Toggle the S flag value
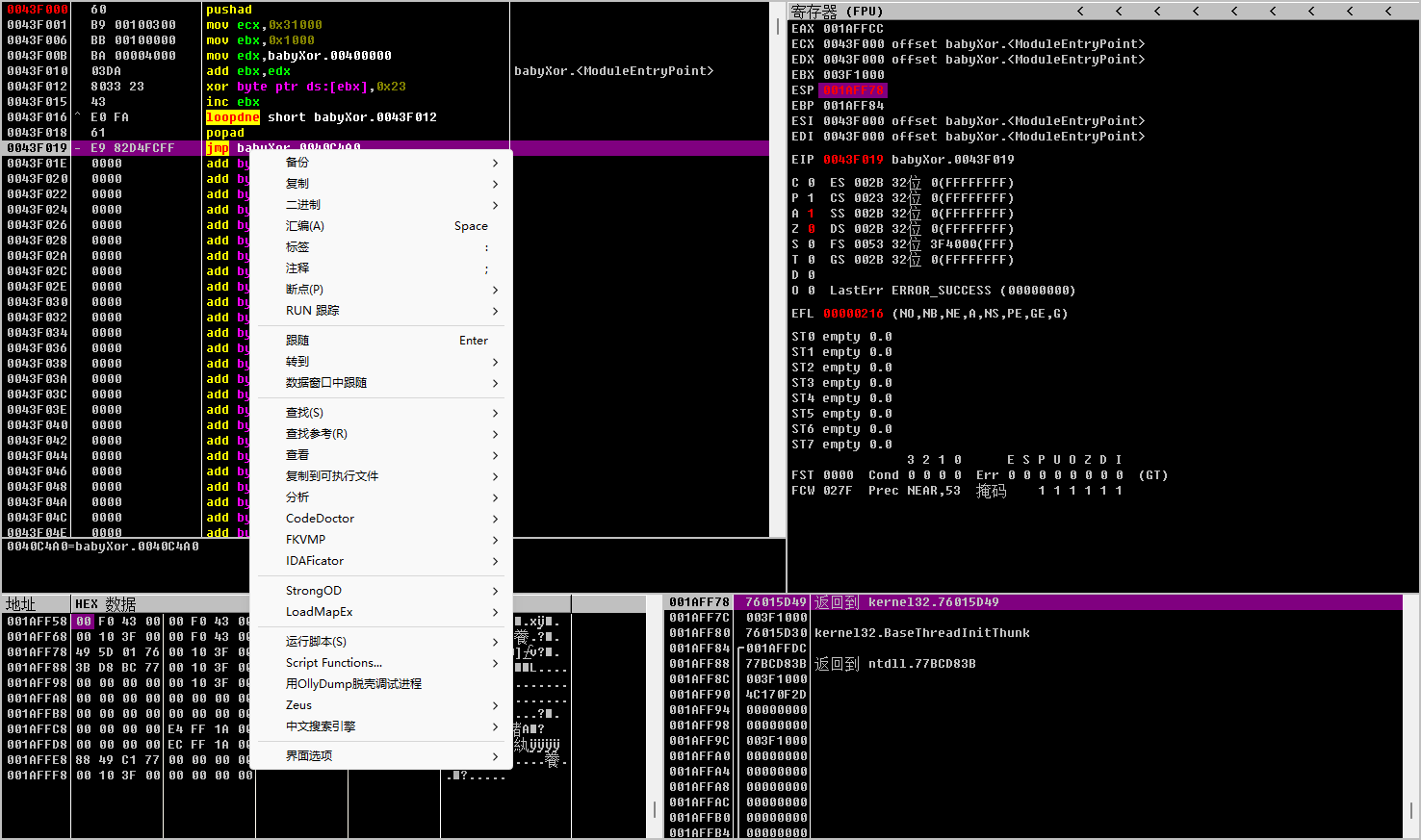The width and height of the screenshot is (1421, 840). [x=812, y=244]
